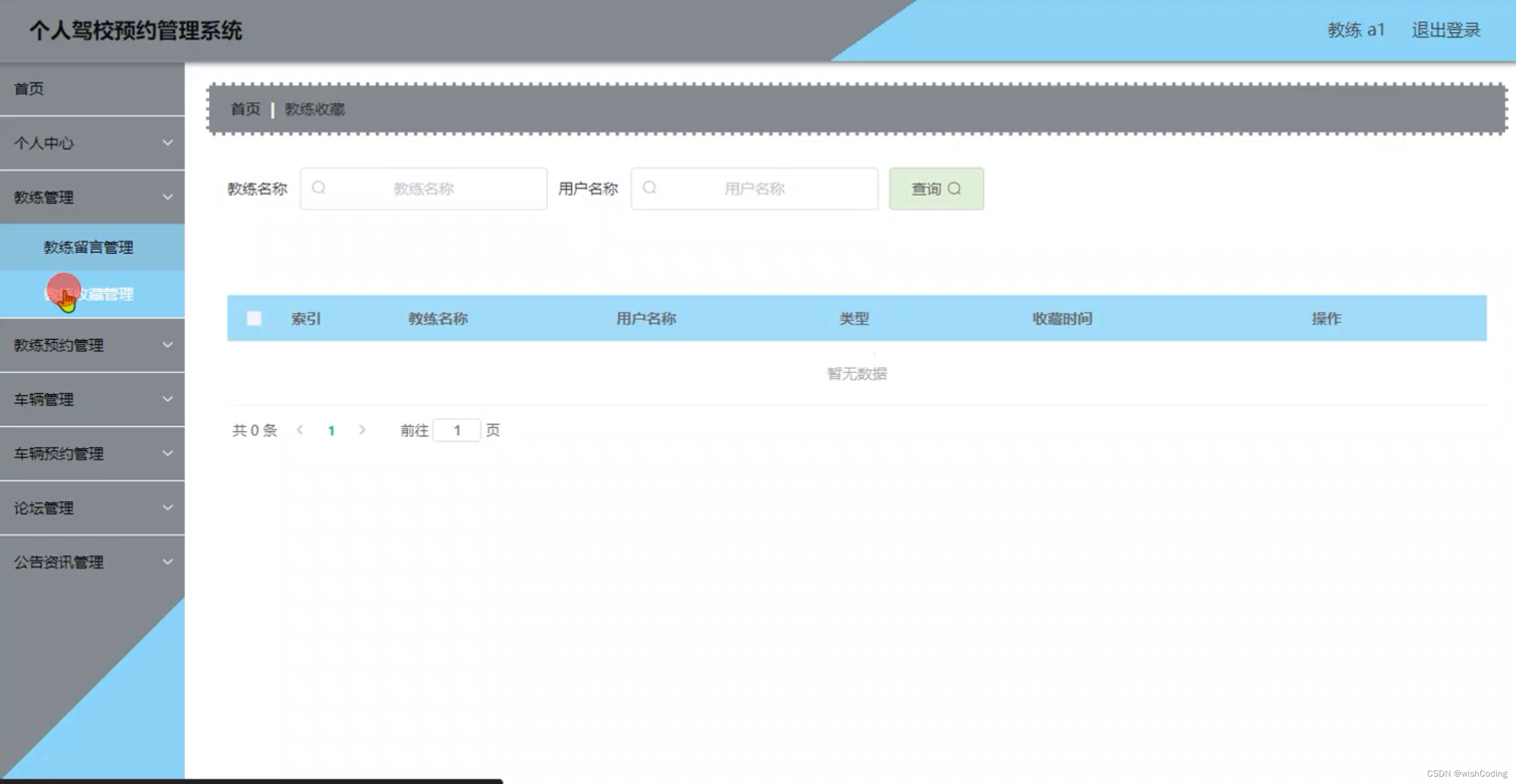Collapse the 教练管理 menu chevron
1516x784 pixels.
(168, 197)
